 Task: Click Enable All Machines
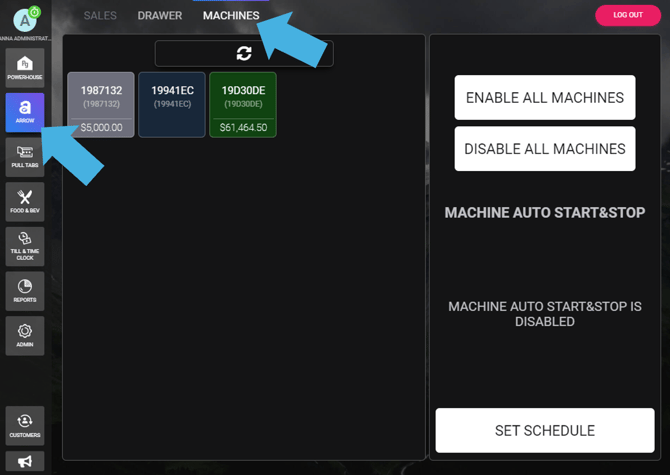545,98
